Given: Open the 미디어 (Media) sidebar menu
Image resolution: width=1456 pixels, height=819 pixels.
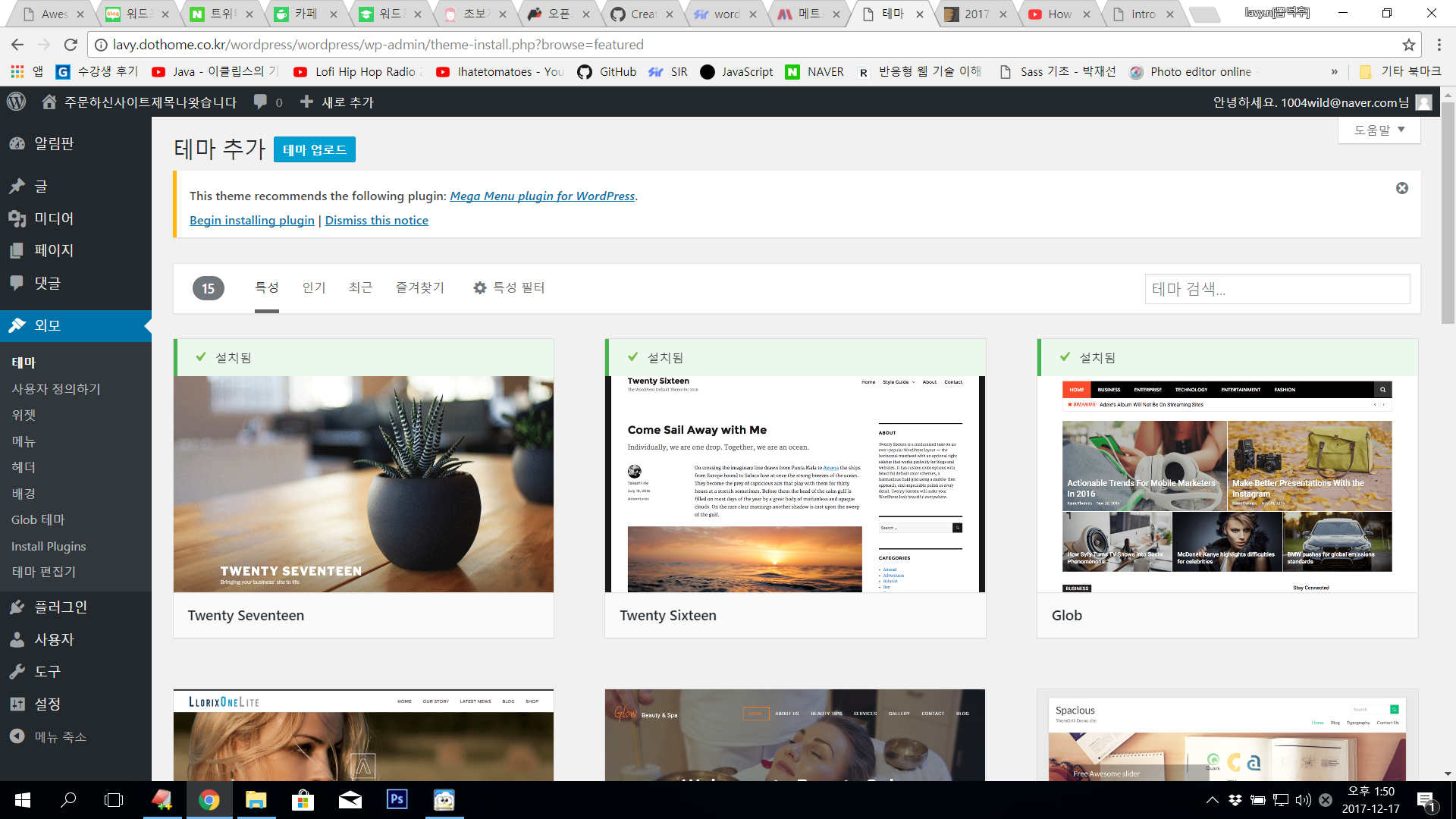Looking at the screenshot, I should (x=53, y=218).
